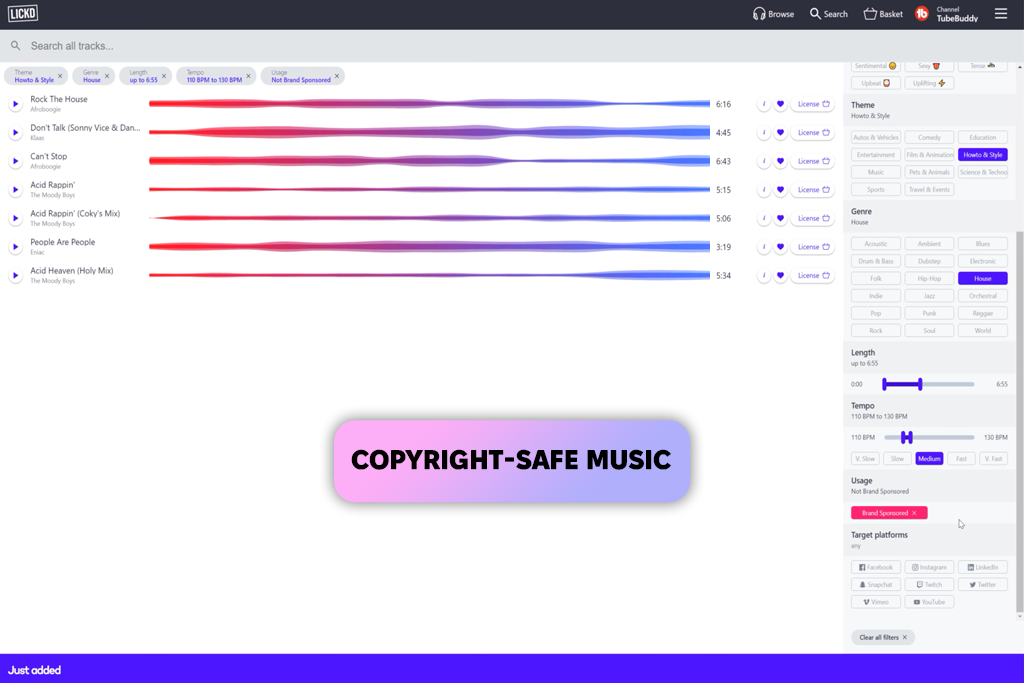Viewport: 1024px width, 683px height.
Task: Select the Reggae genre filter
Action: click(982, 313)
